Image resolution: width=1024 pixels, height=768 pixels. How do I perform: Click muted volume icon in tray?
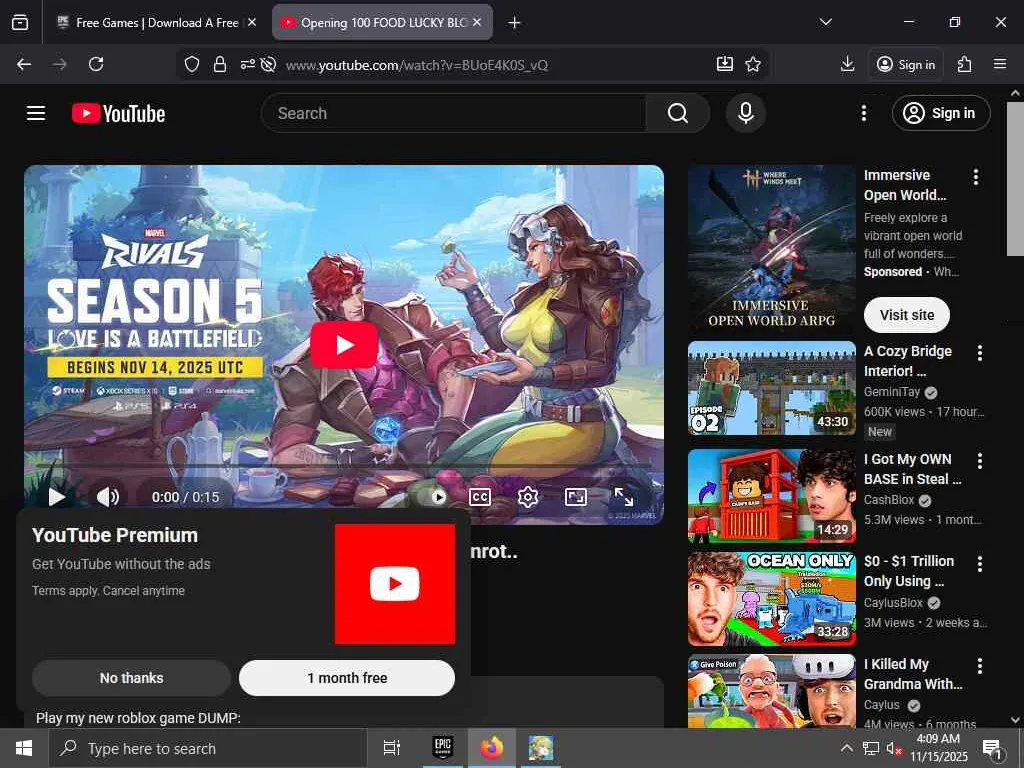893,748
